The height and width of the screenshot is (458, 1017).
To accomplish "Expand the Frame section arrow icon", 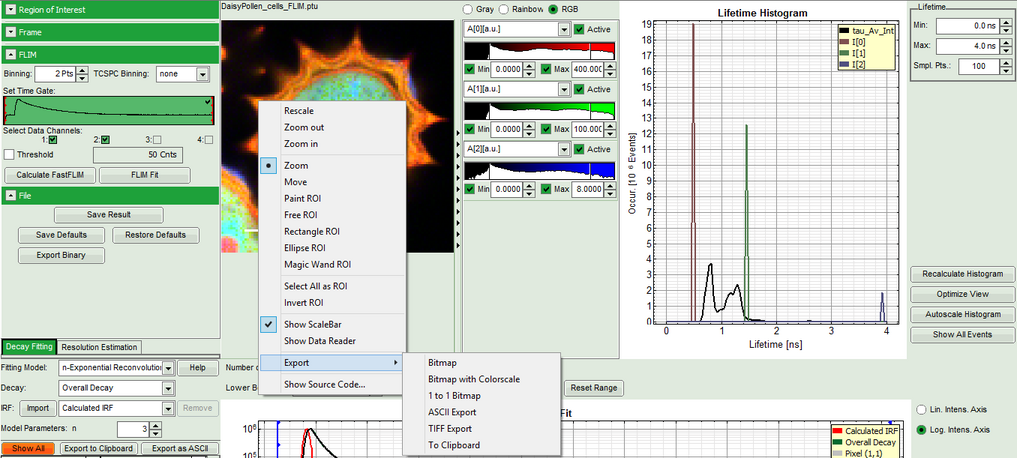I will [10, 33].
